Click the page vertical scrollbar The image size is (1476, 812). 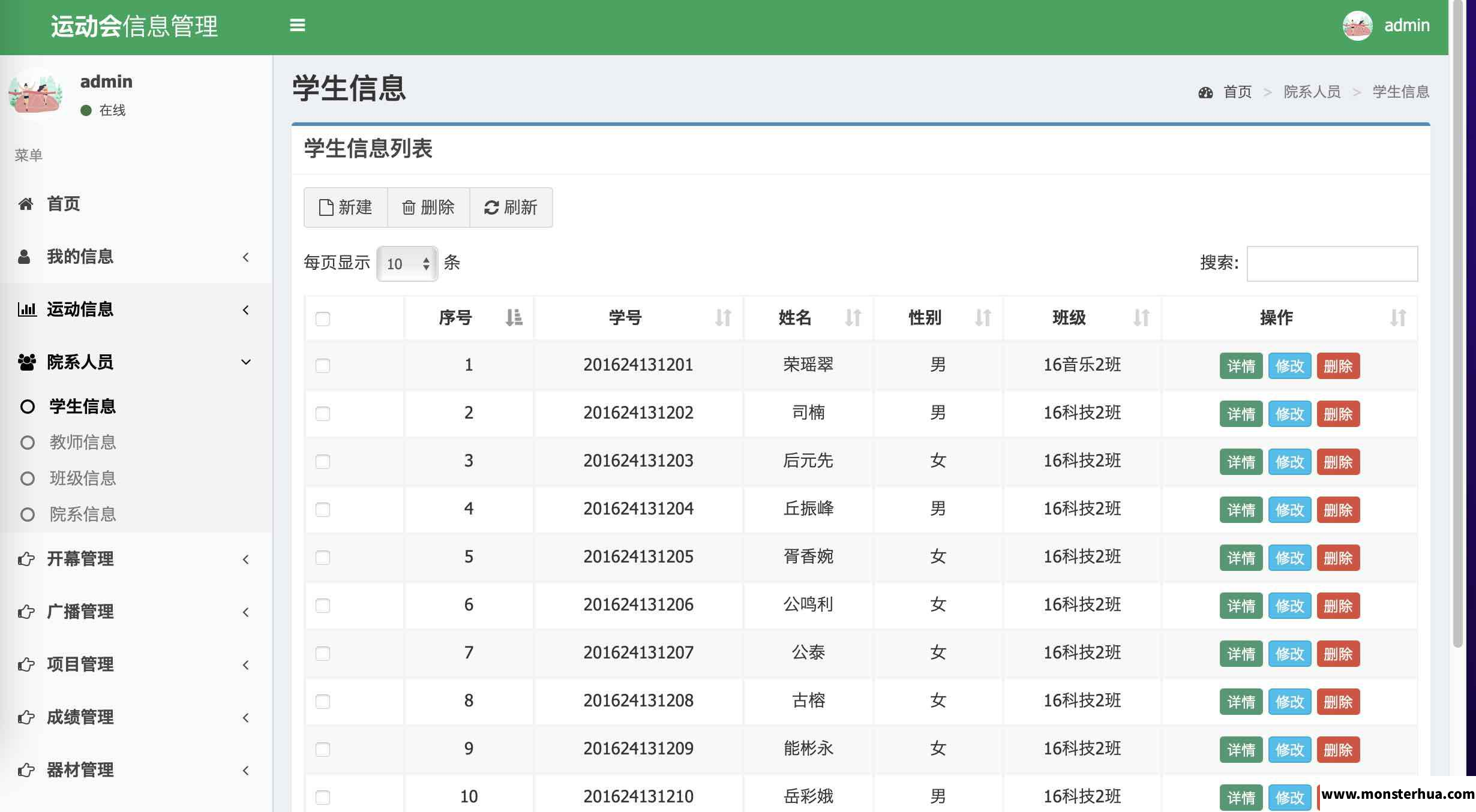[1457, 324]
